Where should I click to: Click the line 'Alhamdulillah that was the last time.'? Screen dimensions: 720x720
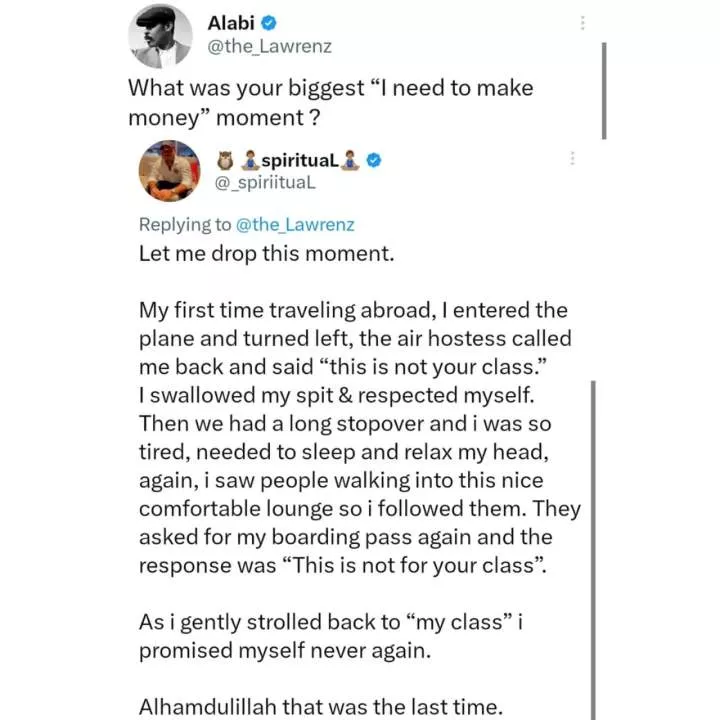321,707
